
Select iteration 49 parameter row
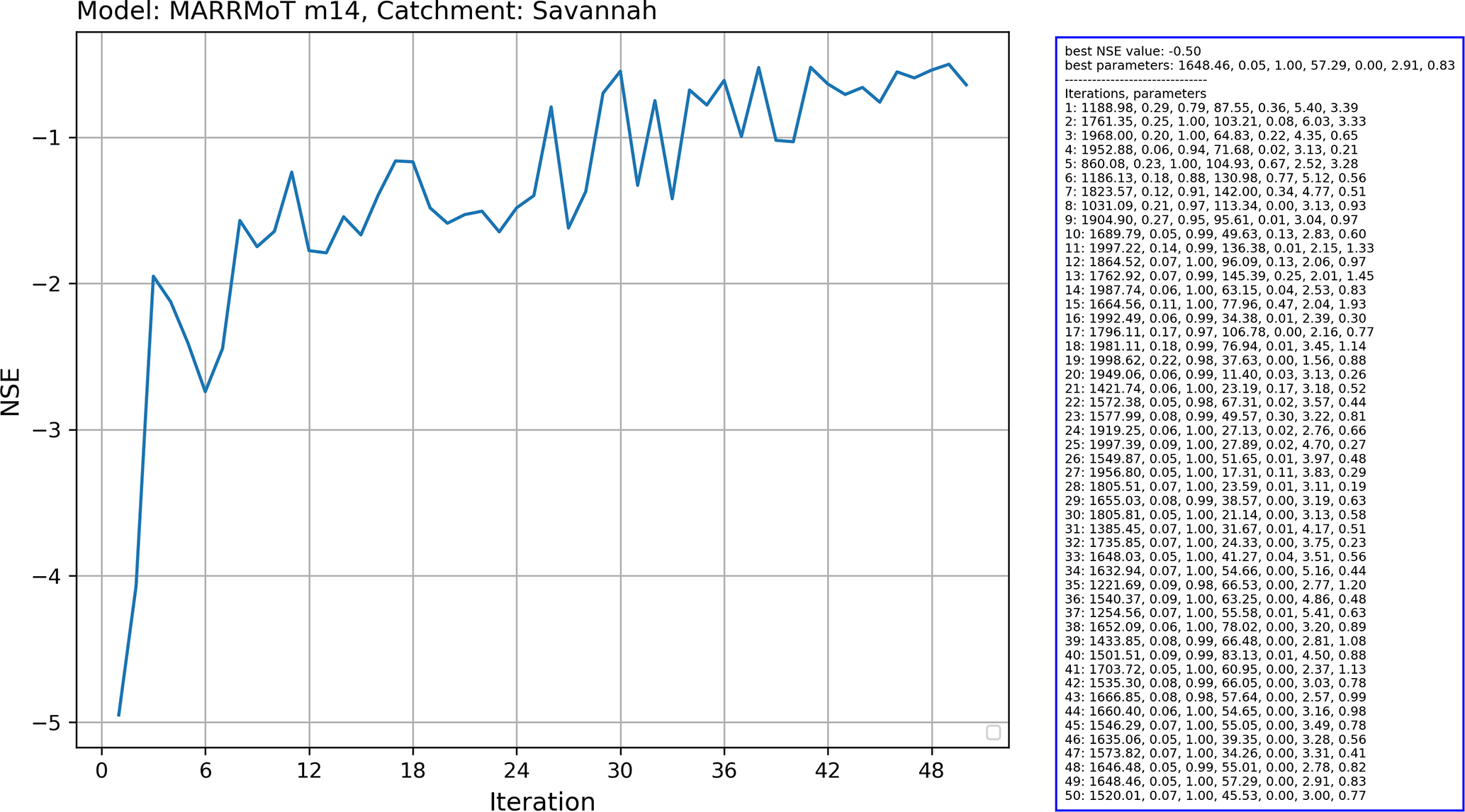pos(1215,781)
